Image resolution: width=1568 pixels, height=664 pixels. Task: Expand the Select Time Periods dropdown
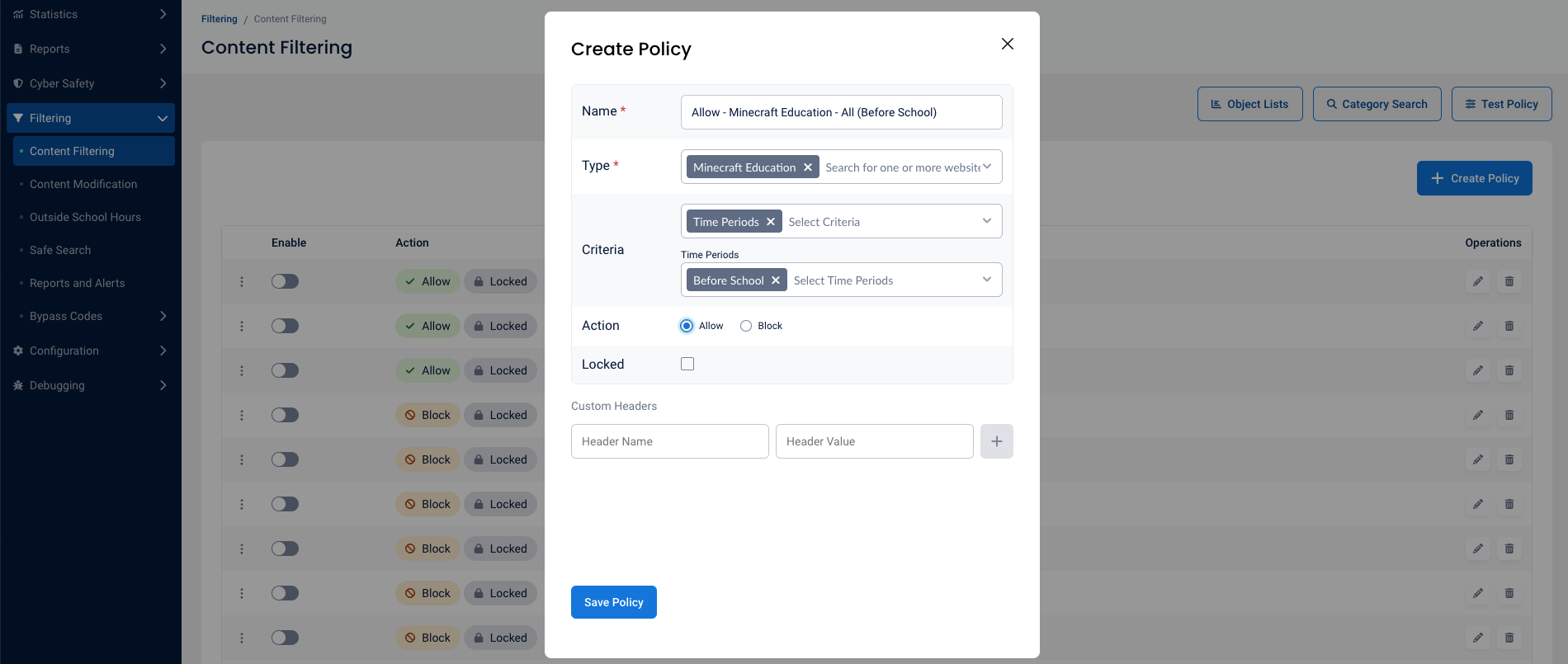coord(987,280)
